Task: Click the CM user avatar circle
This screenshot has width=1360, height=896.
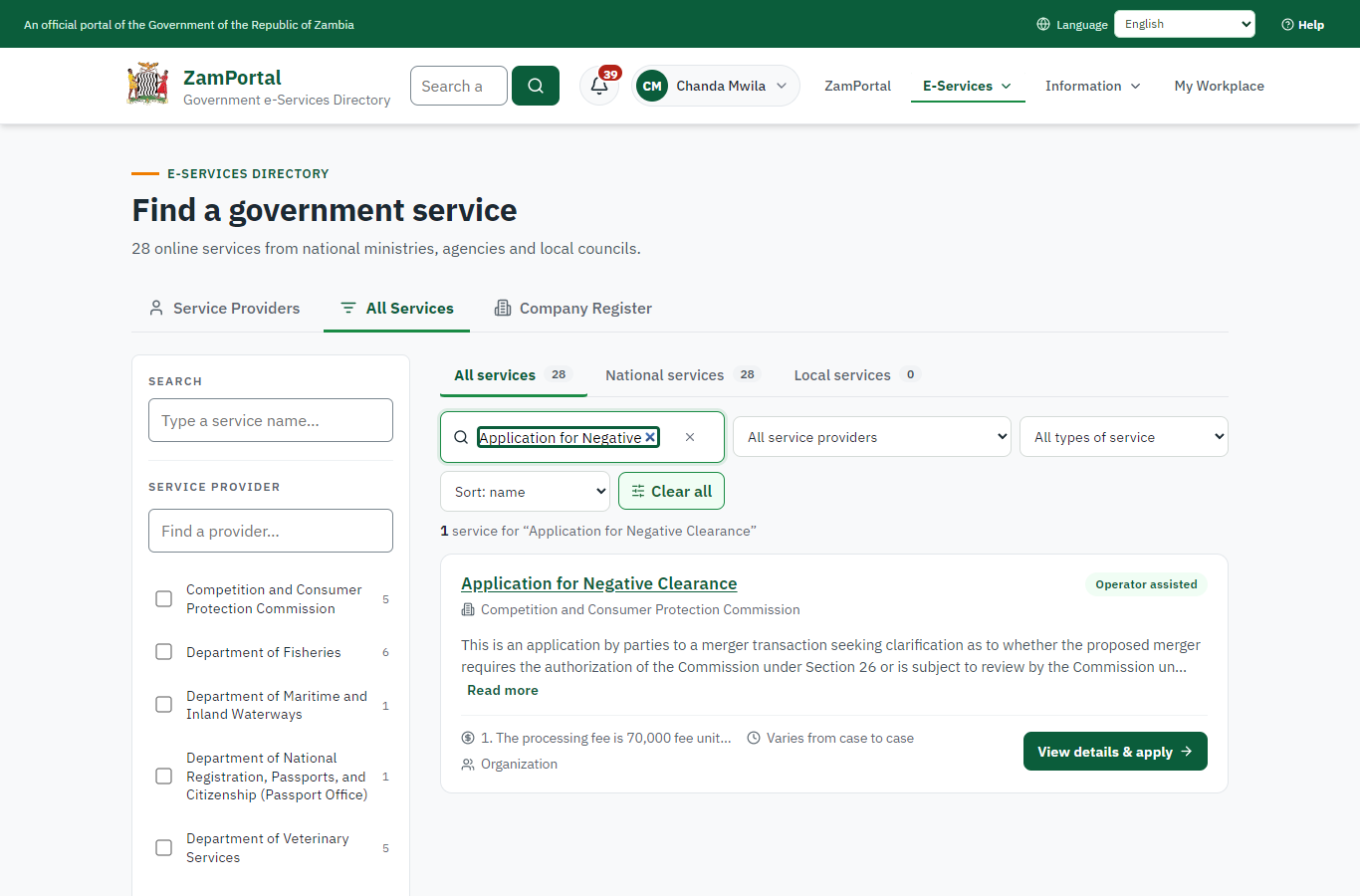Action: pyautogui.click(x=652, y=86)
